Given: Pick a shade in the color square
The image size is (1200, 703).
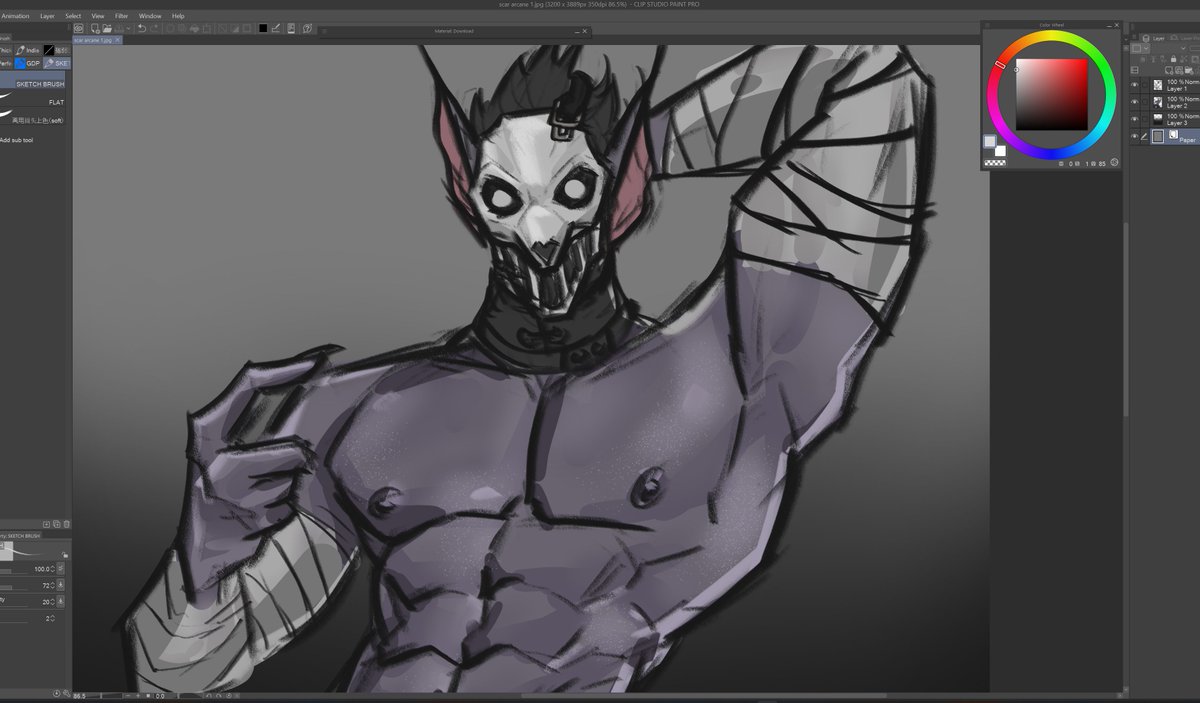Looking at the screenshot, I should 1052,94.
